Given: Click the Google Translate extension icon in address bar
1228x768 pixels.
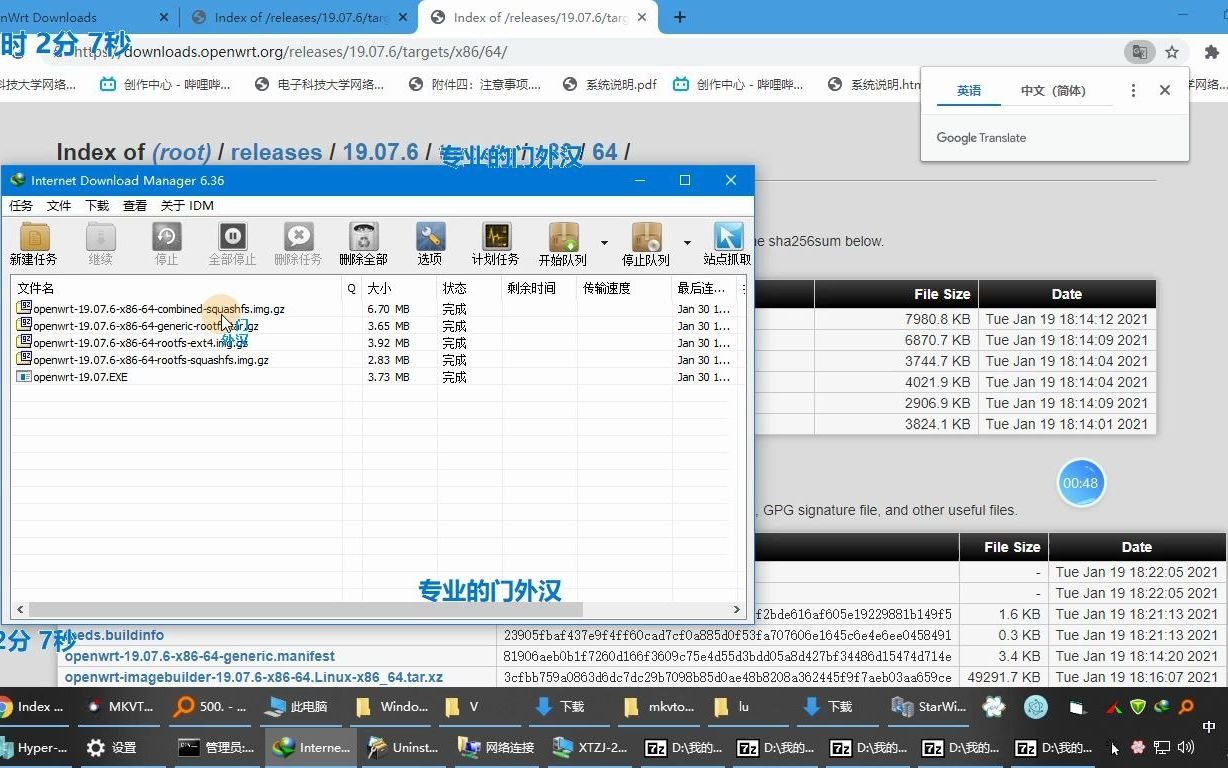Looking at the screenshot, I should (x=1140, y=51).
